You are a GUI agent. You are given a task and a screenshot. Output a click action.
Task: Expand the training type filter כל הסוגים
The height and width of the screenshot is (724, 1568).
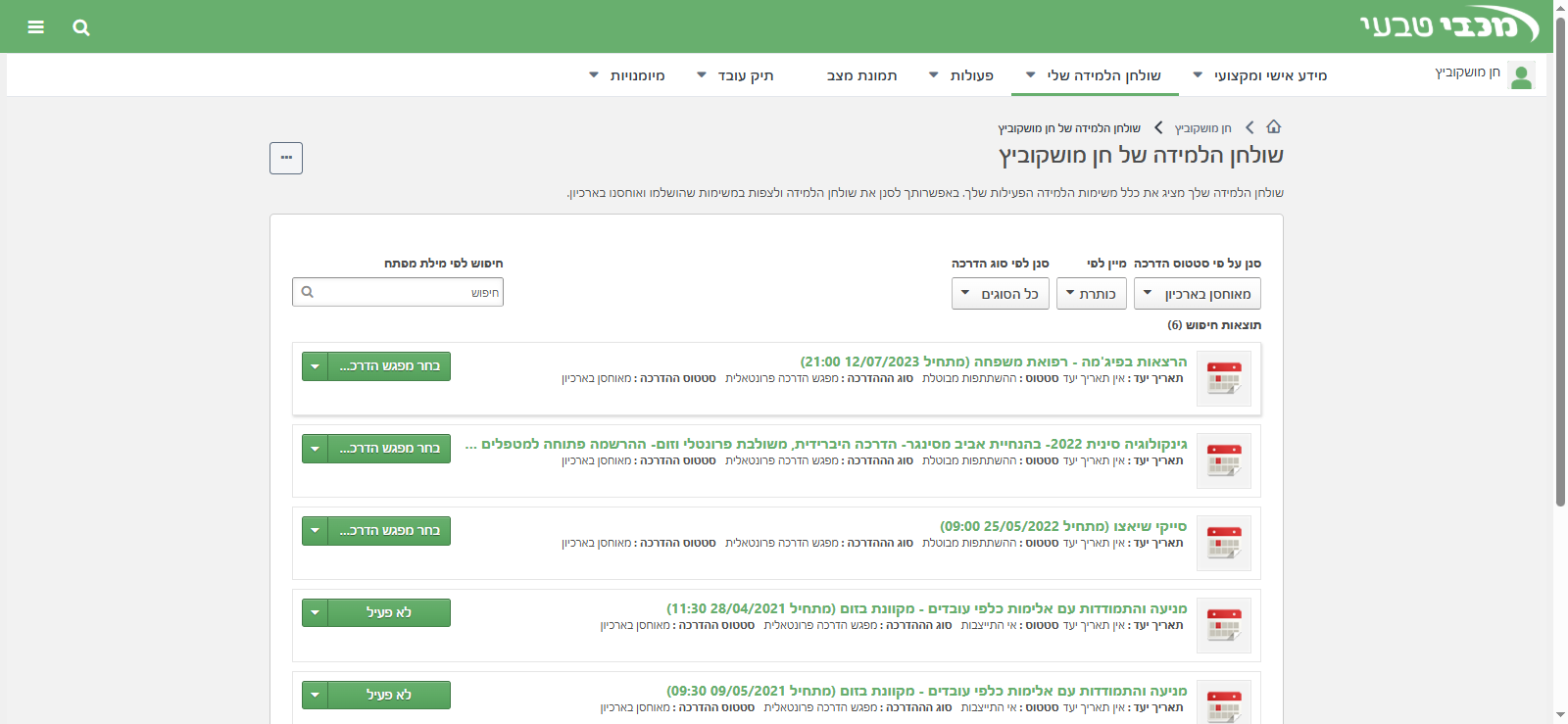pyautogui.click(x=1001, y=294)
